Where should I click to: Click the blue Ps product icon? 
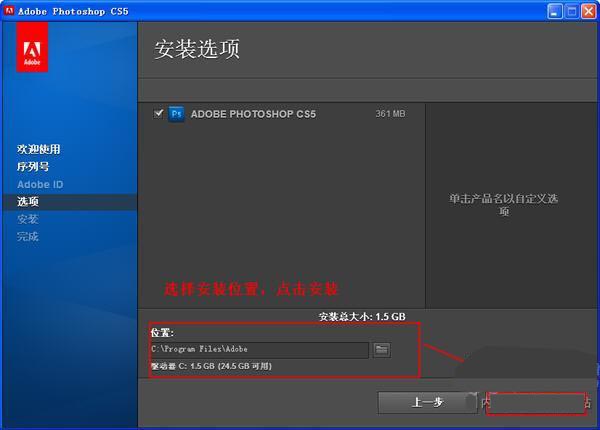click(176, 114)
